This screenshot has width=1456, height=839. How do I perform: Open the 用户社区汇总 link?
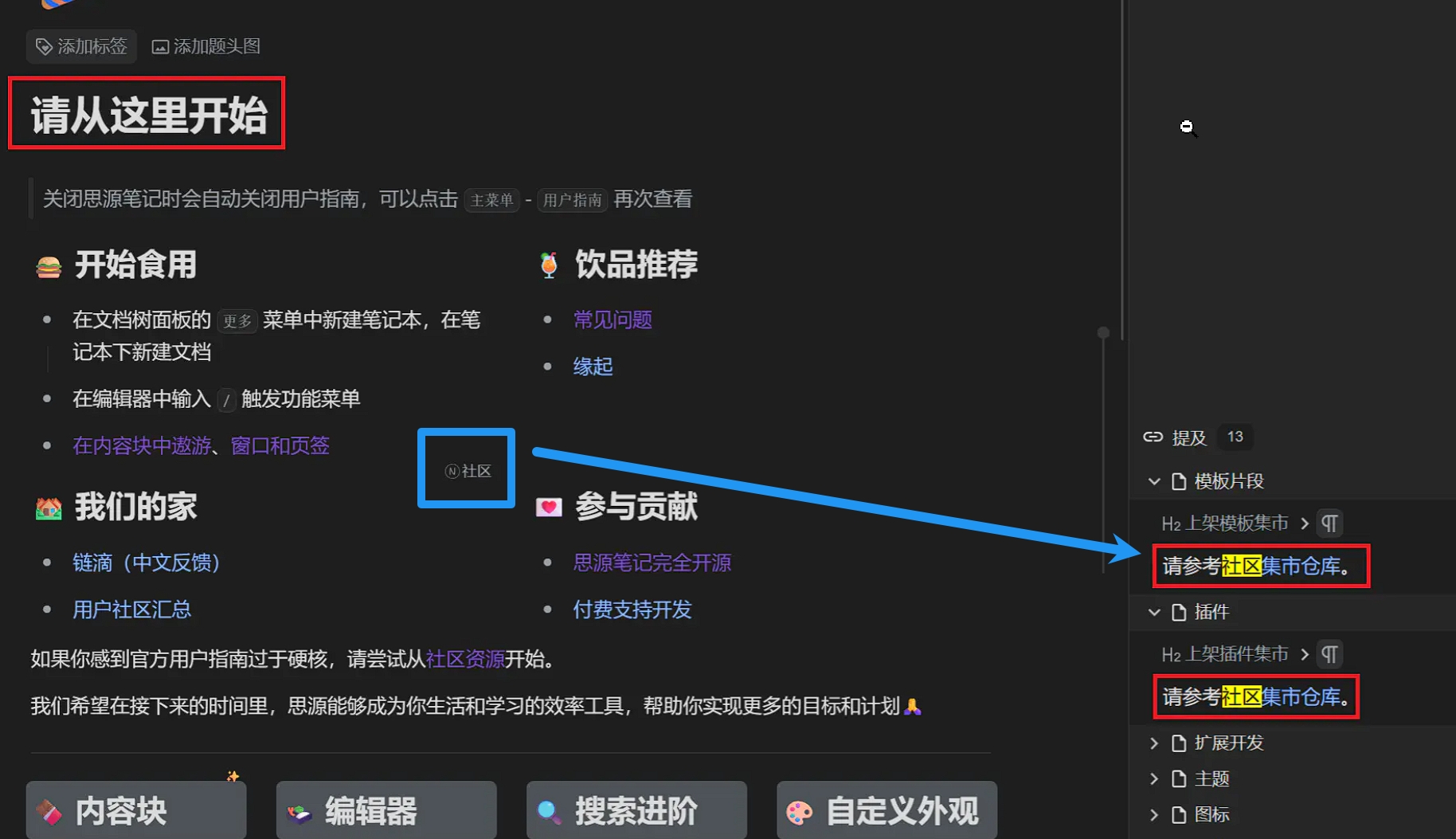pos(131,609)
